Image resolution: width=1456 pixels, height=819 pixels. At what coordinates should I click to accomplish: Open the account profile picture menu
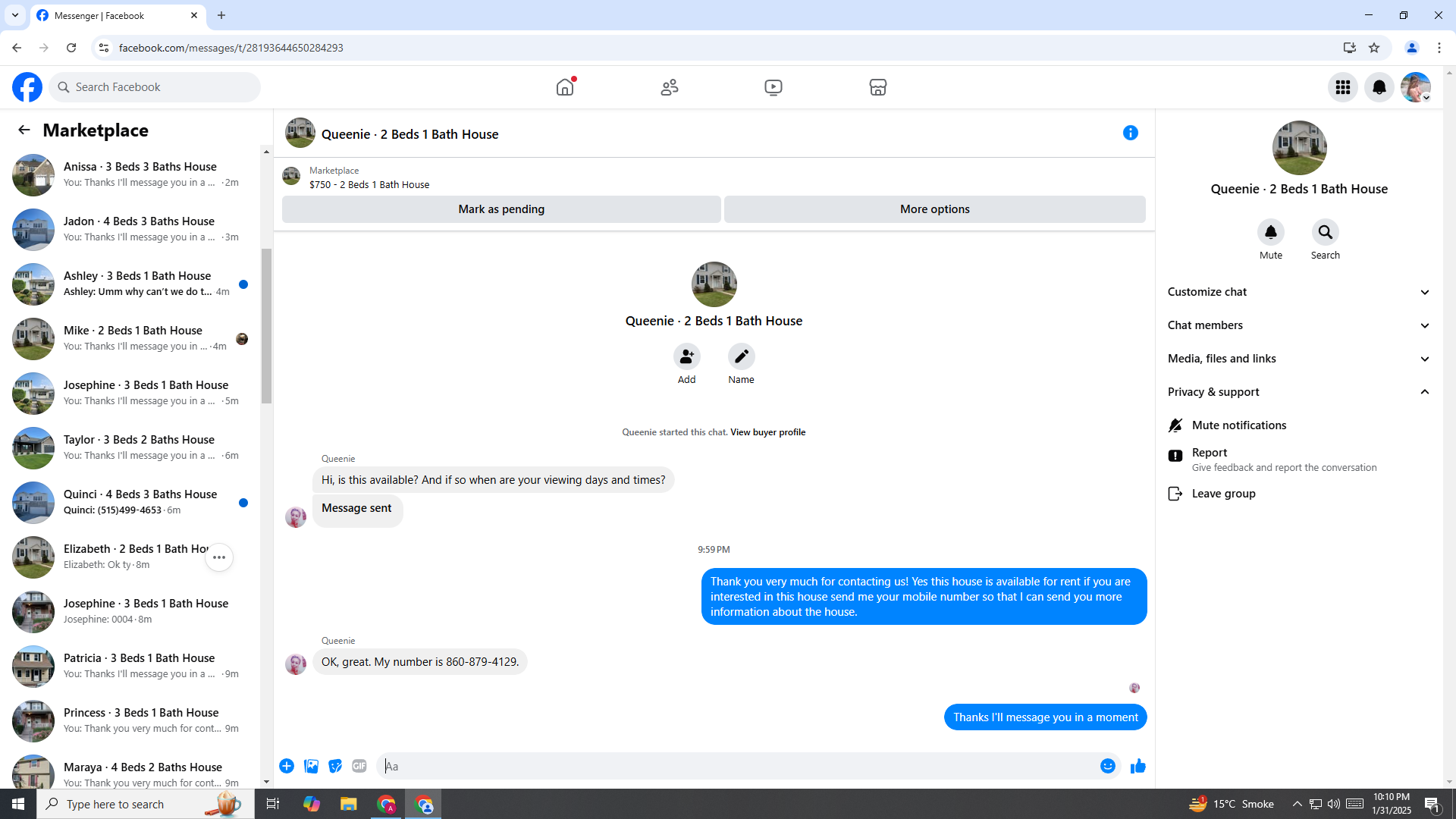1416,87
